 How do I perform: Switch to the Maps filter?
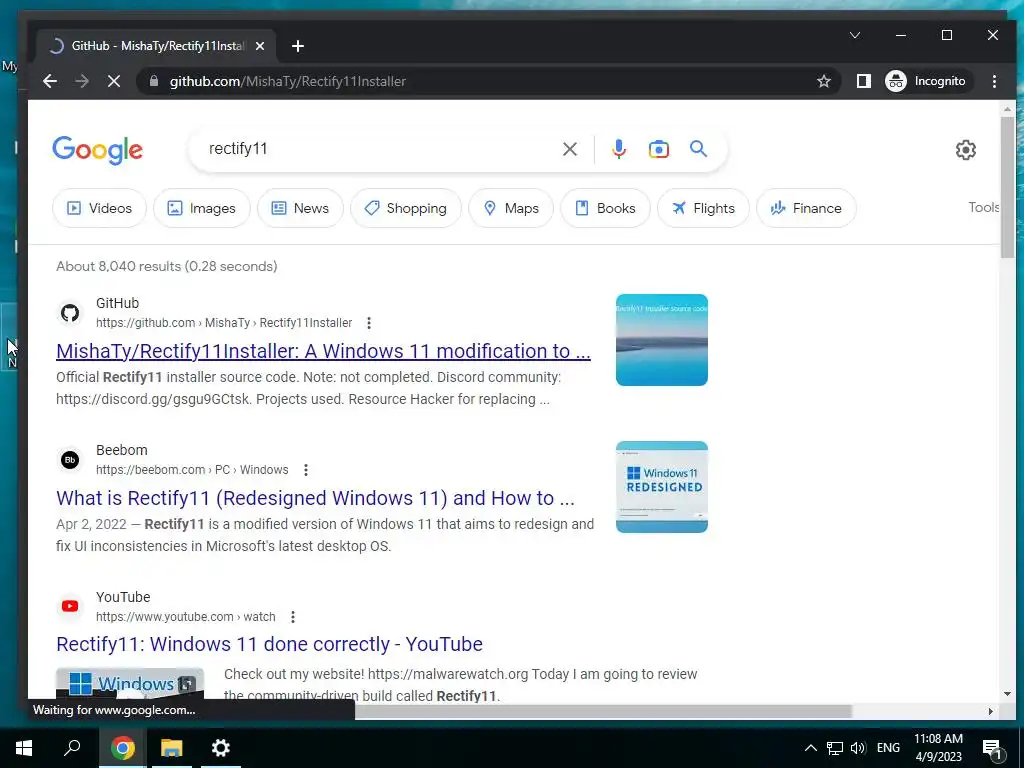tap(511, 208)
